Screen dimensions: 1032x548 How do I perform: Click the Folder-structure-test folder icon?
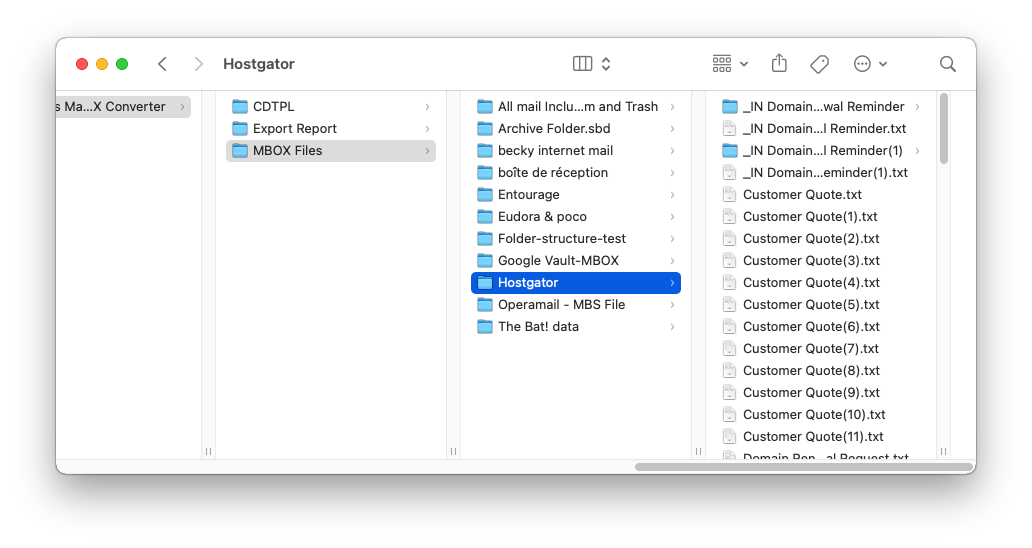pos(485,238)
